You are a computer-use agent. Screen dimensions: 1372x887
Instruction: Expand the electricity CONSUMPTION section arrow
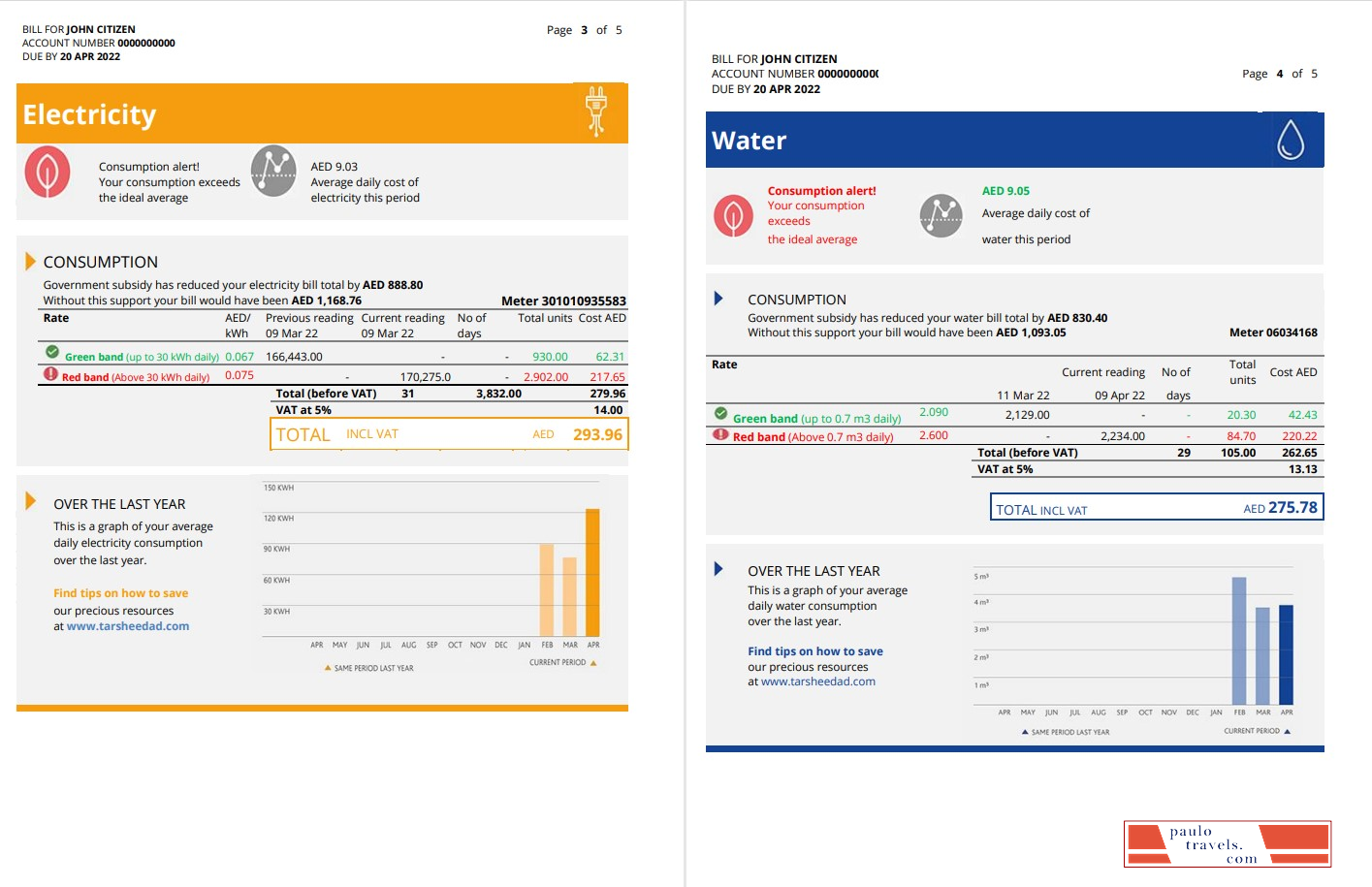29,260
